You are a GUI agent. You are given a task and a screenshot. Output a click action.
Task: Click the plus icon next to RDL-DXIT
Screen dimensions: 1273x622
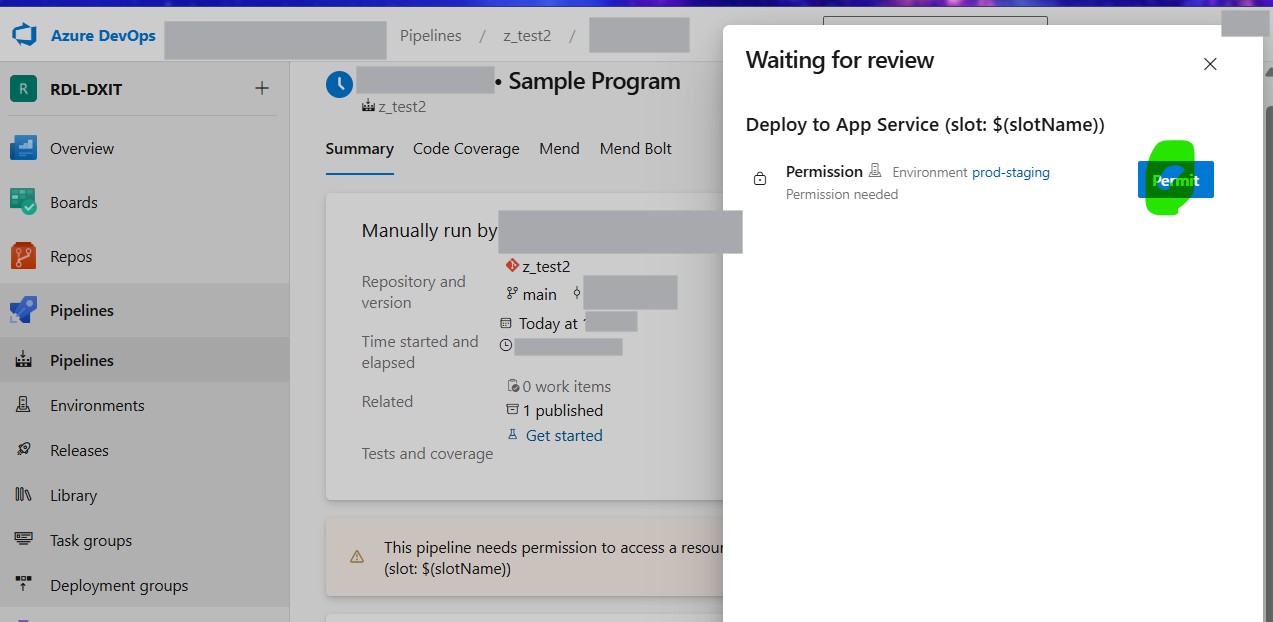tap(262, 88)
